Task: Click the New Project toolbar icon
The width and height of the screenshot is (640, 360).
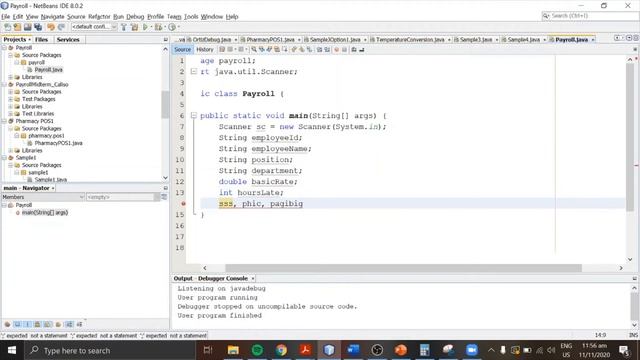Action: click(x=17, y=27)
